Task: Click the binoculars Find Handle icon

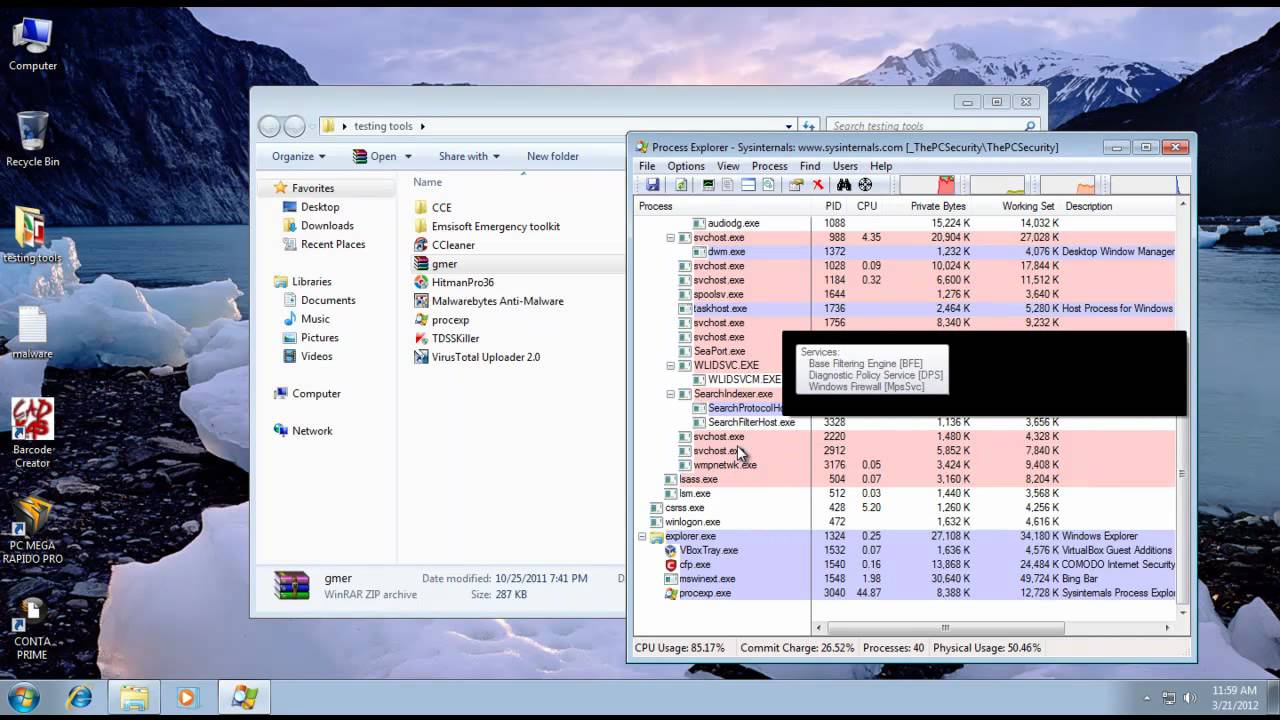Action: pyautogui.click(x=844, y=185)
